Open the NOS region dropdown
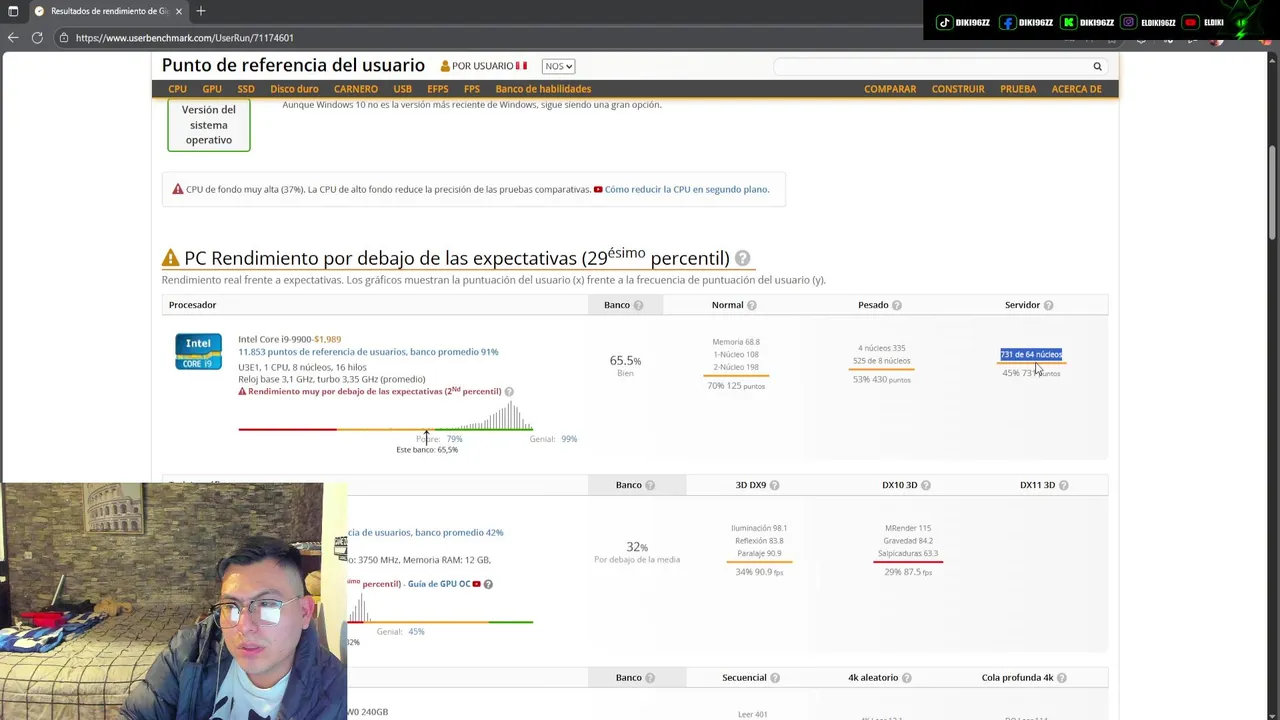This screenshot has height=720, width=1280. (558, 66)
